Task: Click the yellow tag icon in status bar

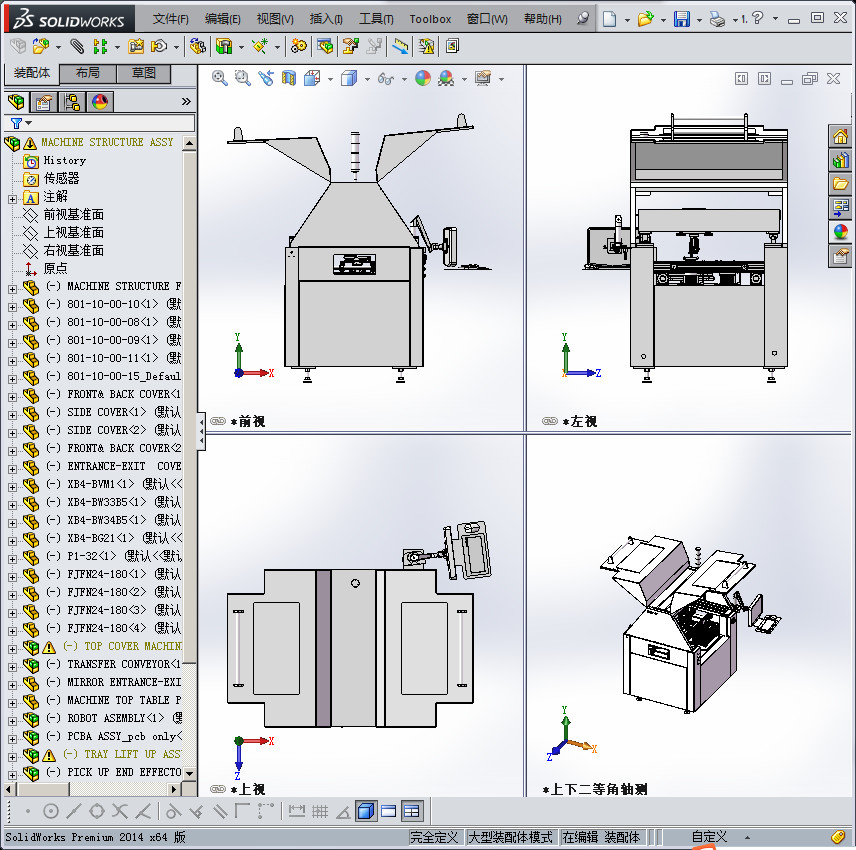Action: 838,836
